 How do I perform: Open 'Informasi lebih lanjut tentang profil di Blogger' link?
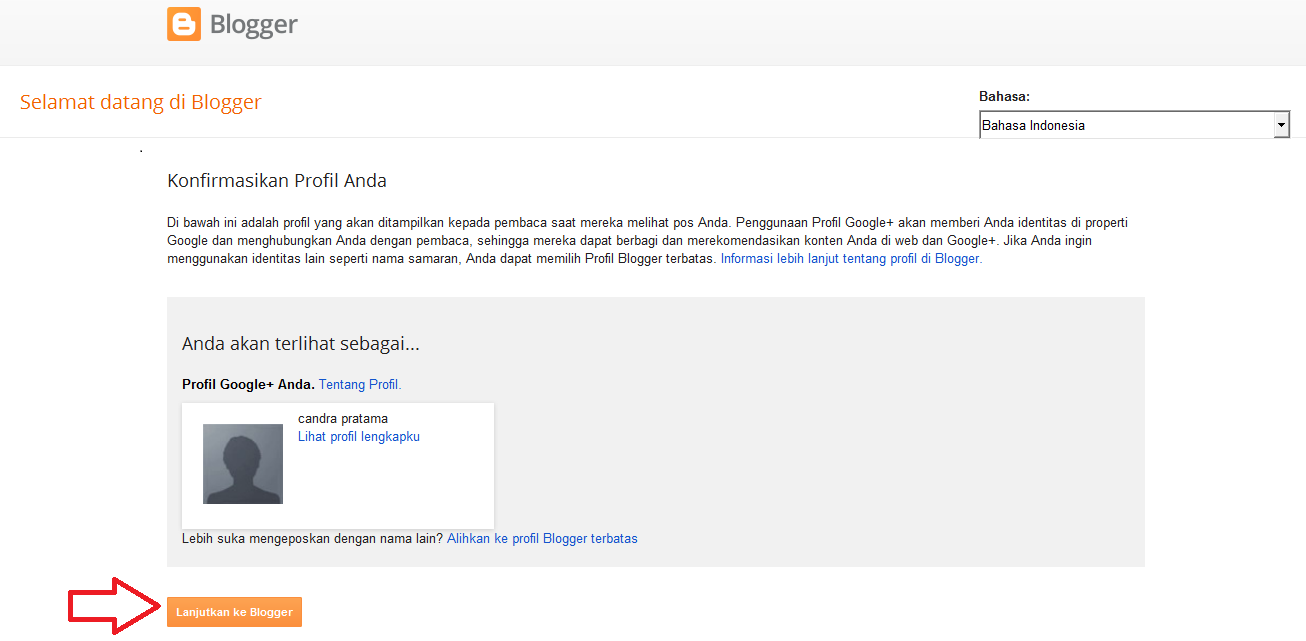[851, 258]
